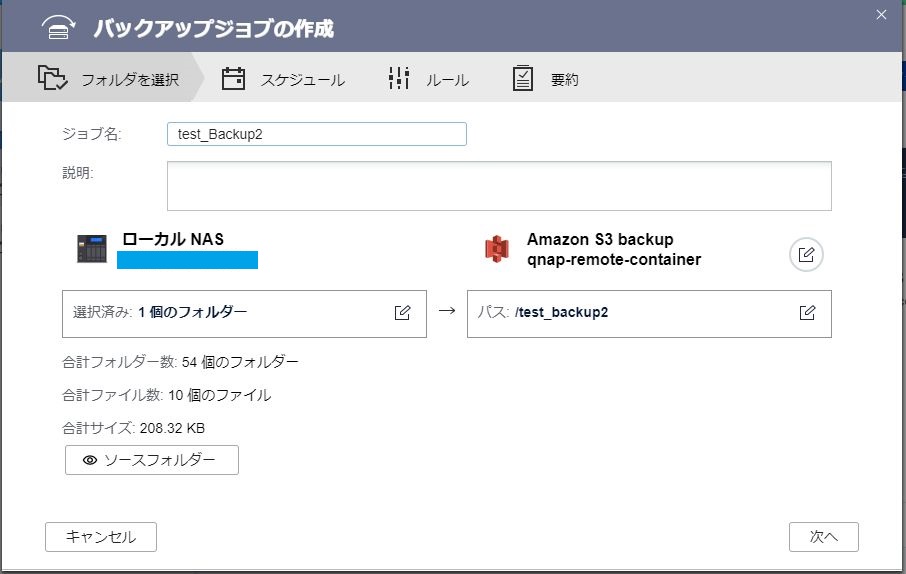Image resolution: width=906 pixels, height=574 pixels.
Task: Click the backup job header icon
Action: [x=58, y=27]
